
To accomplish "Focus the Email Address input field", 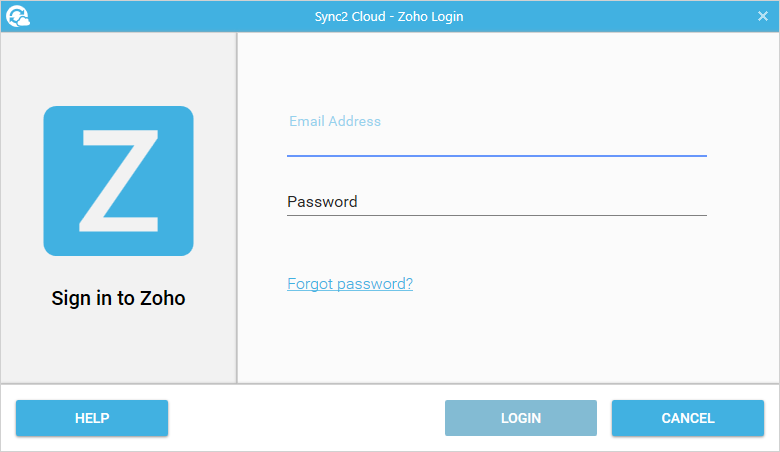I will coord(496,134).
